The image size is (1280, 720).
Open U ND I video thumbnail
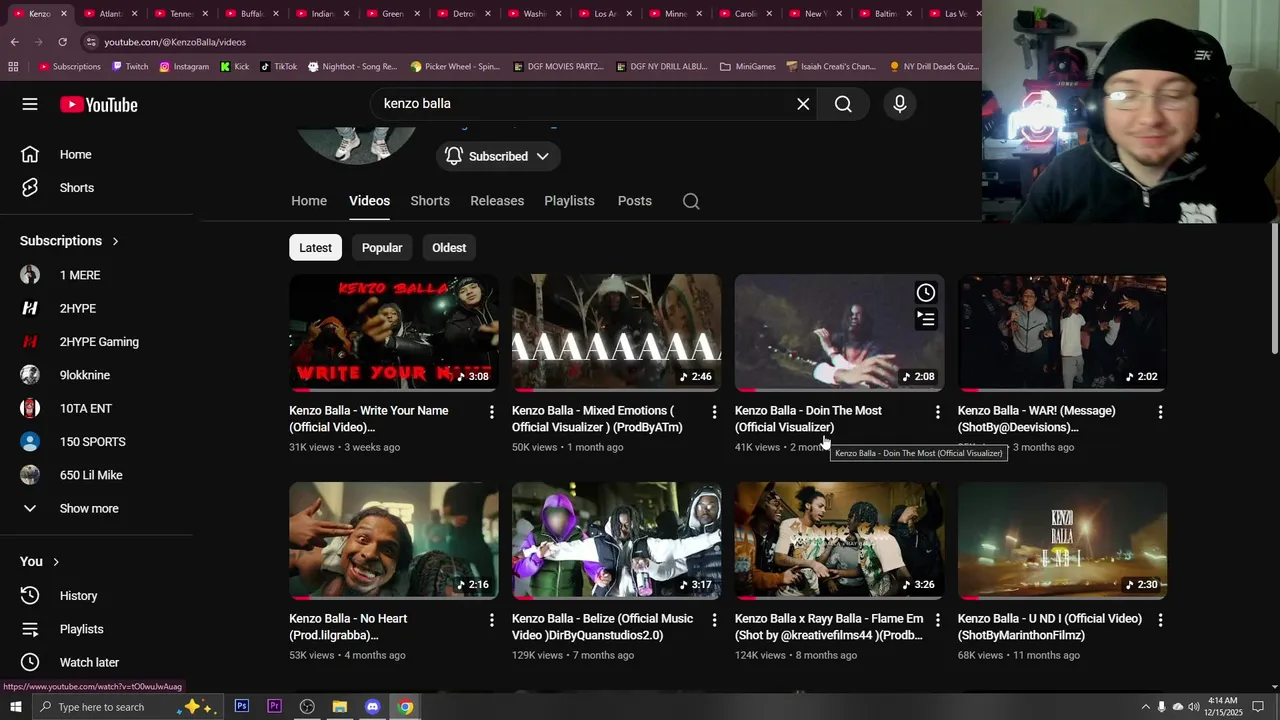(1062, 541)
